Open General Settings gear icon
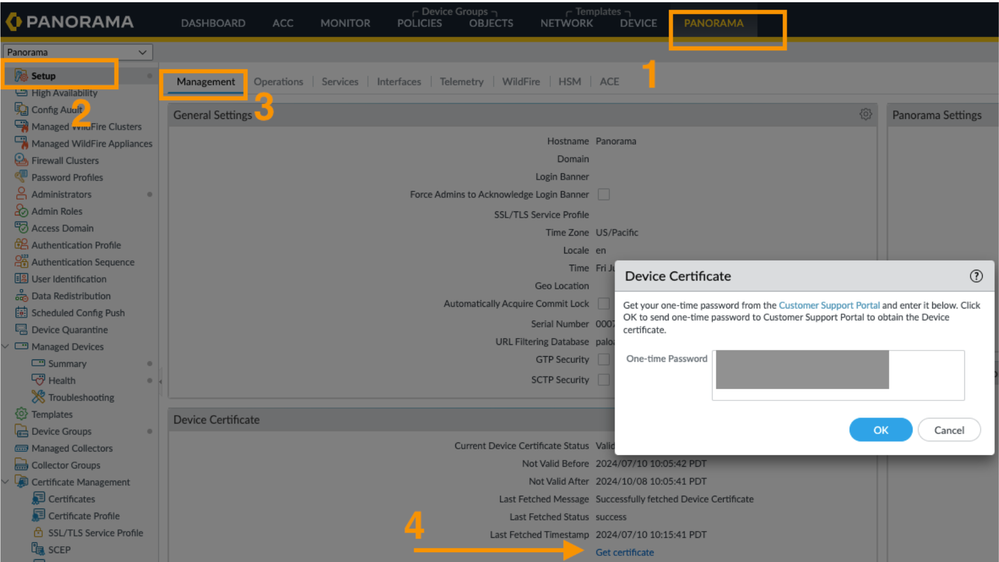 [x=865, y=115]
